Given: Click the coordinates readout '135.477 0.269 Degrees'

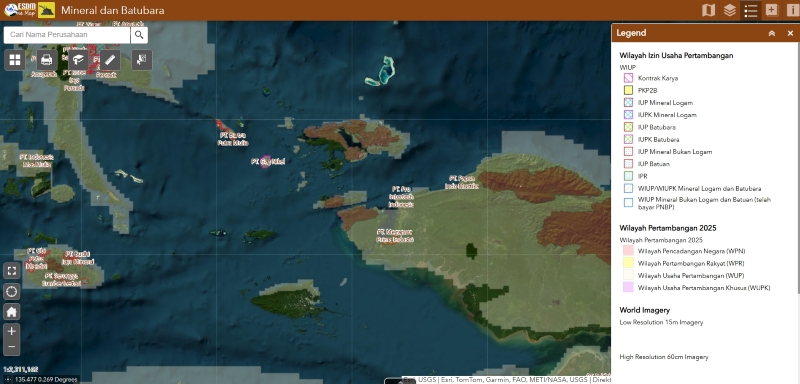Looking at the screenshot, I should tap(45, 379).
